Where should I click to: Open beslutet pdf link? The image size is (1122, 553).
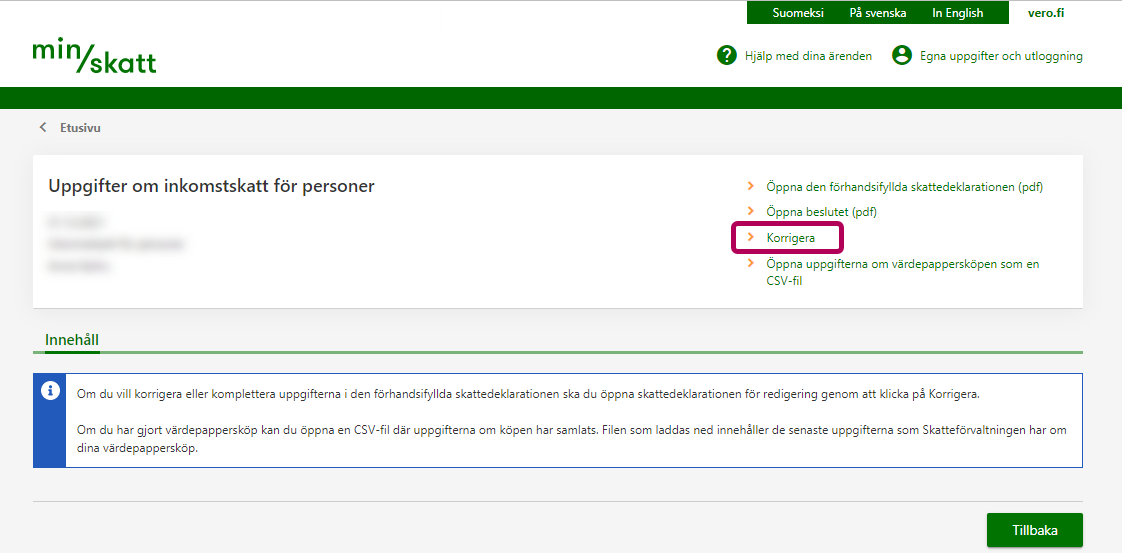821,212
